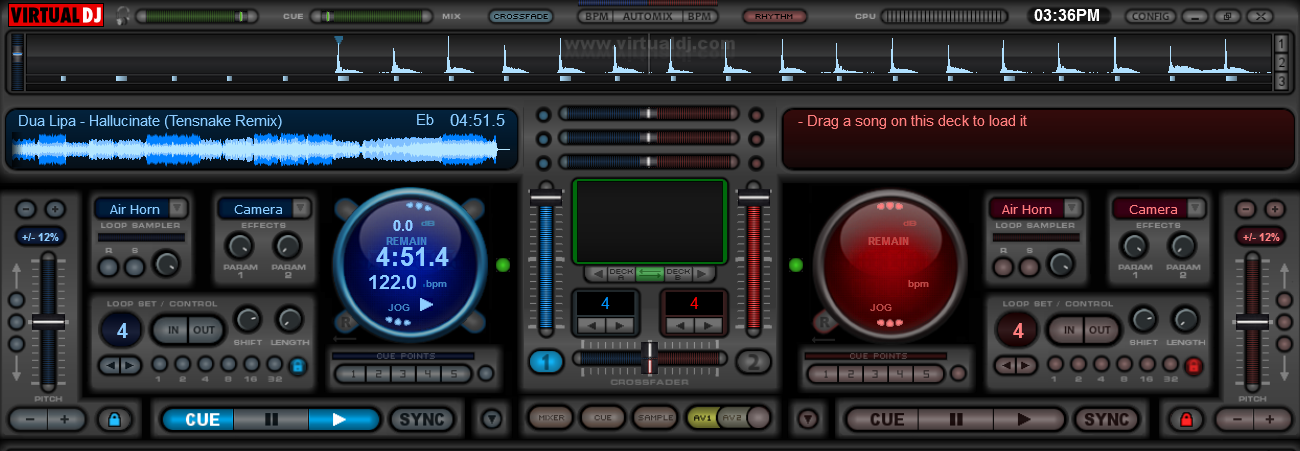Click the right deck Length knob
The width and height of the screenshot is (1300, 451).
coord(1186,319)
